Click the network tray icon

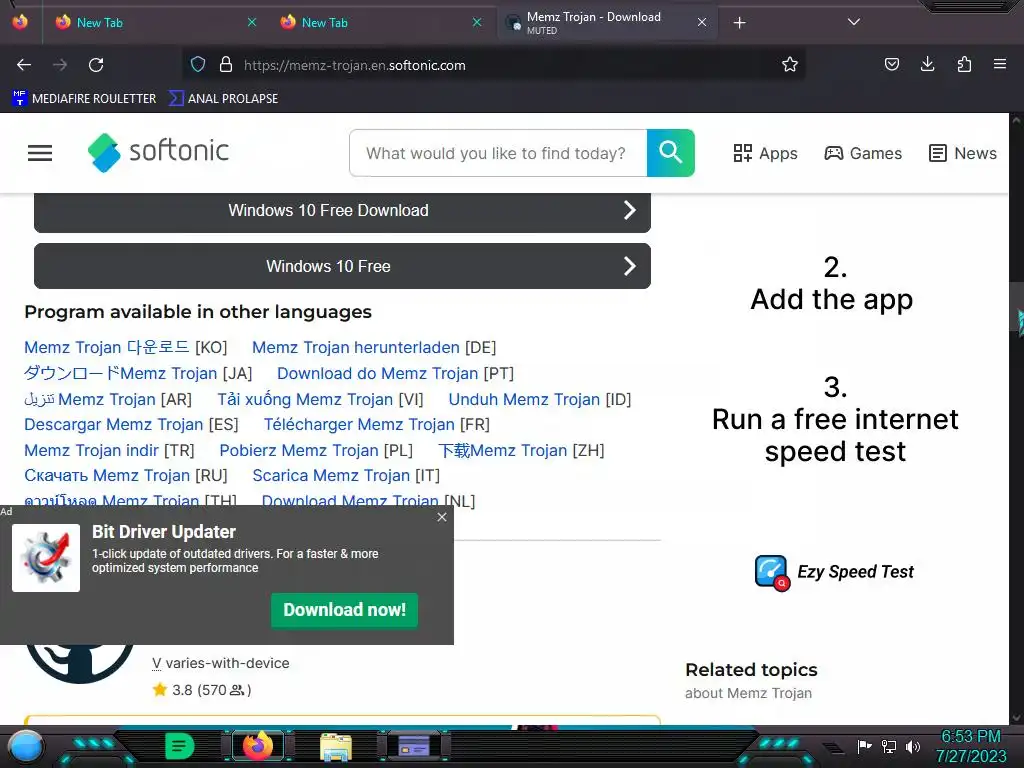point(889,746)
